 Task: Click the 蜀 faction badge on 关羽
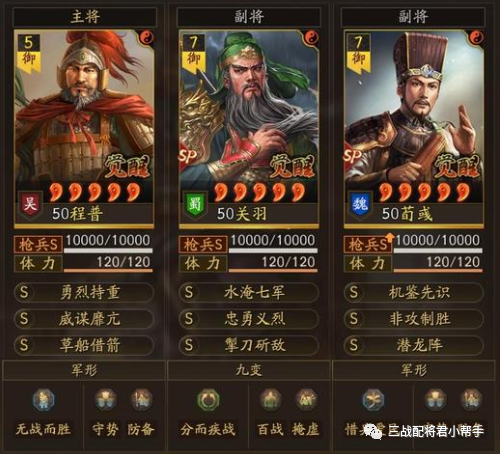[195, 204]
